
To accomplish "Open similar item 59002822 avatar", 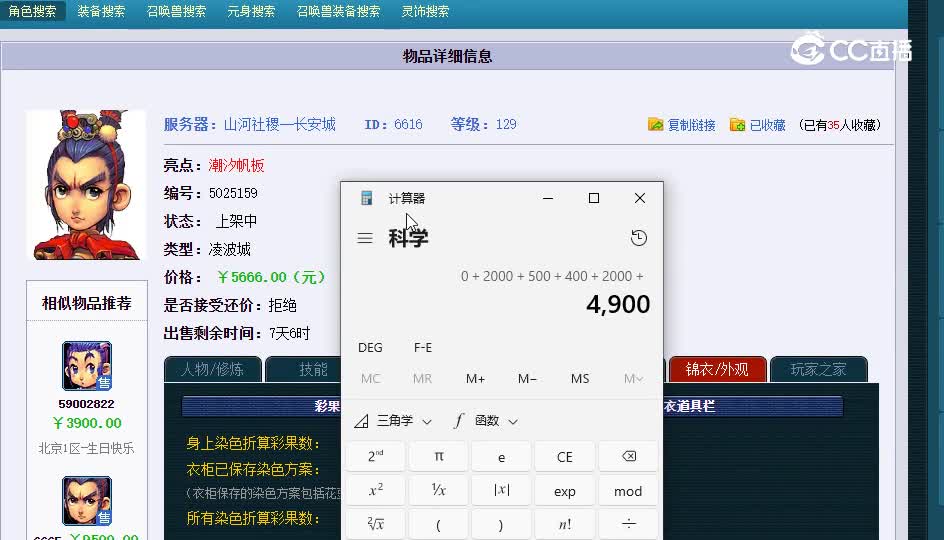I will [87, 366].
